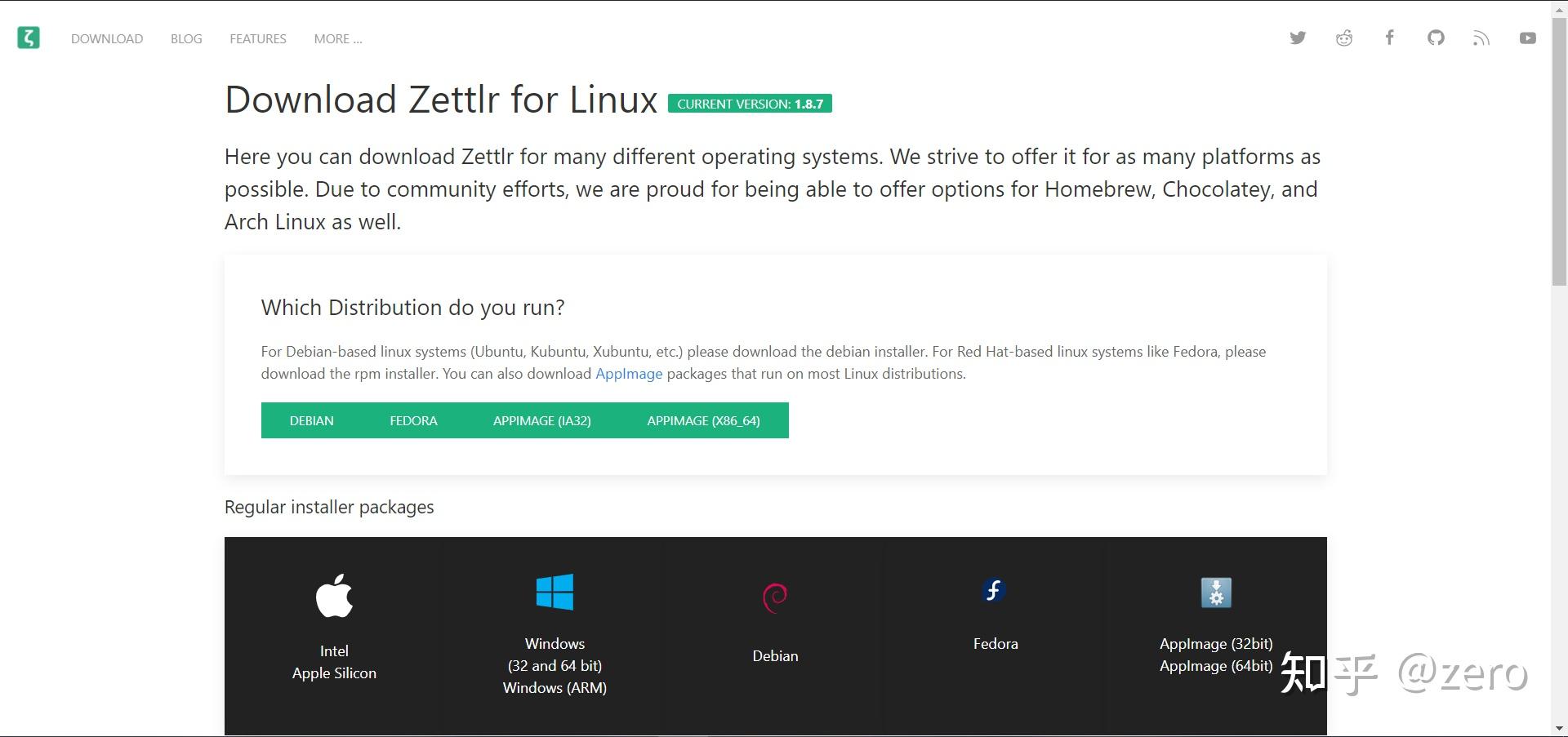Click the AppImage package icon
This screenshot has width=1568, height=737.
1216,593
